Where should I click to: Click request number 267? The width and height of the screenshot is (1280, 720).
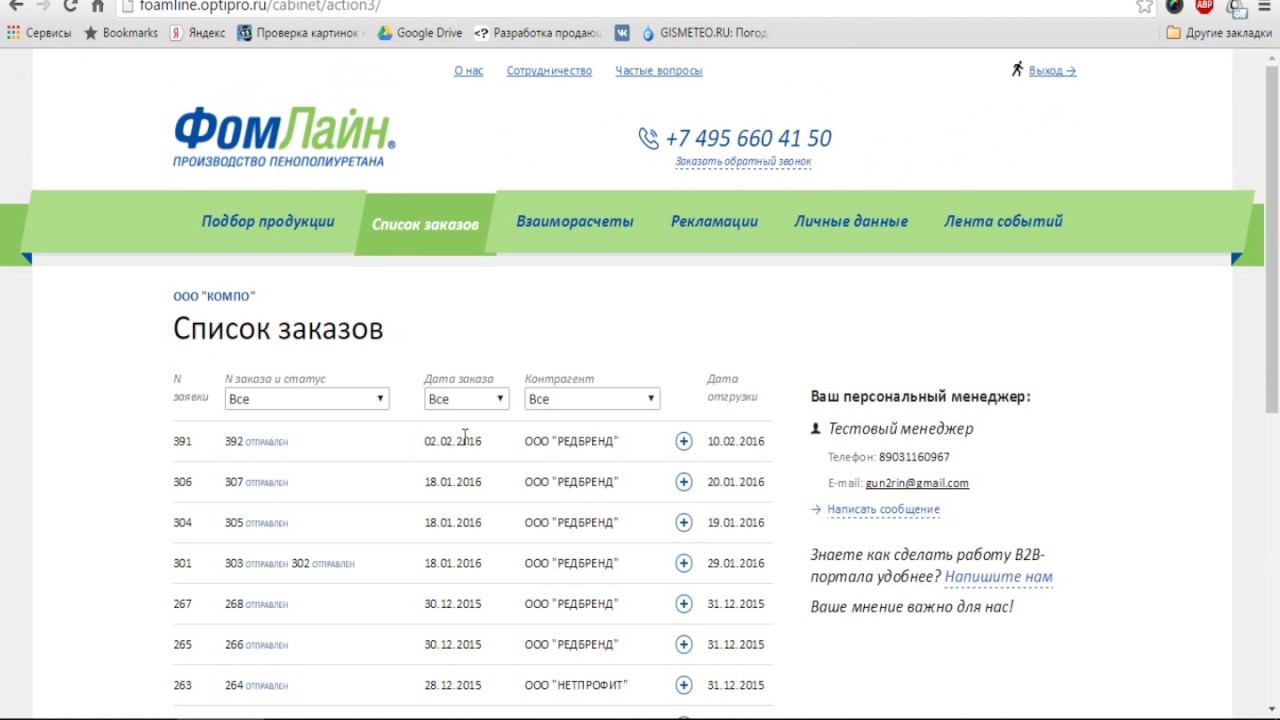(182, 604)
